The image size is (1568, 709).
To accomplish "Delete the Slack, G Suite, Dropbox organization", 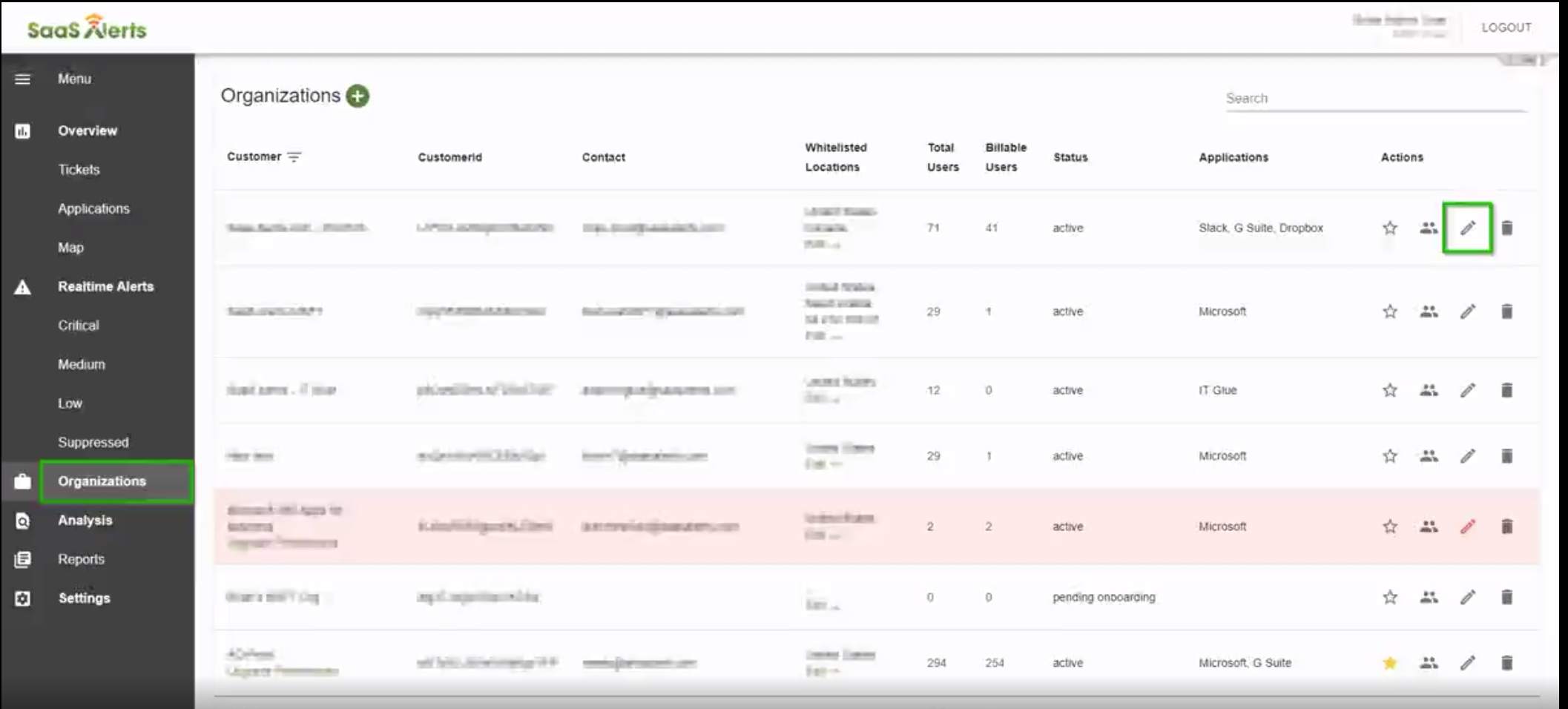I will [1506, 228].
